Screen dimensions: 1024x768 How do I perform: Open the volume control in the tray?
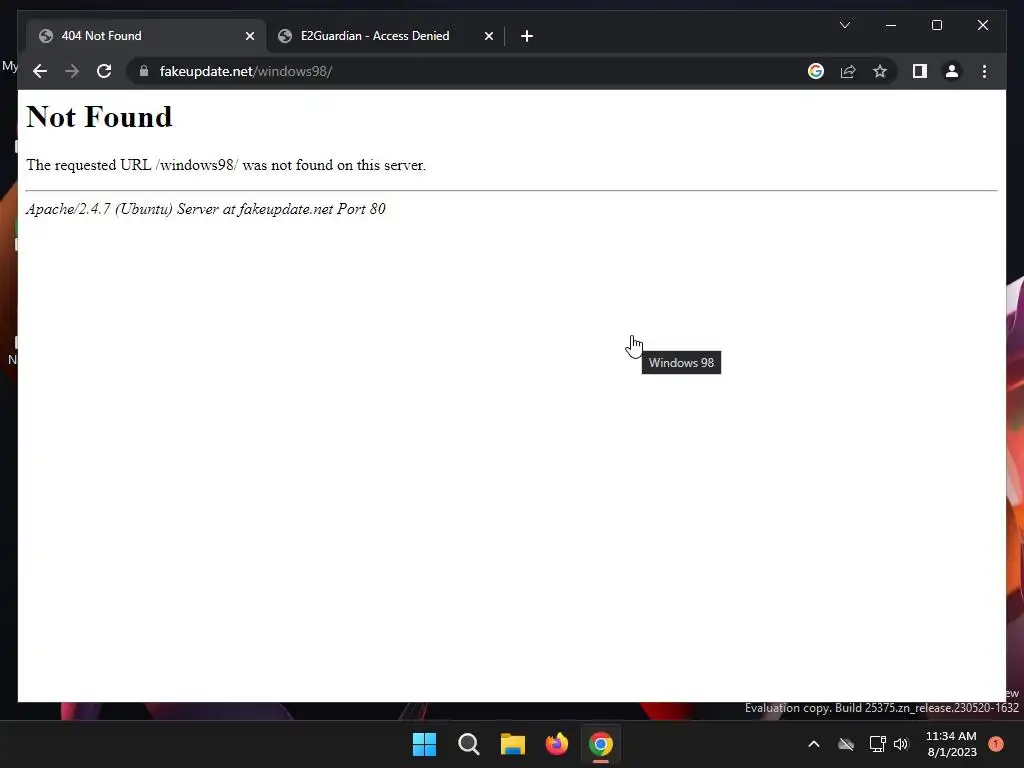(901, 744)
